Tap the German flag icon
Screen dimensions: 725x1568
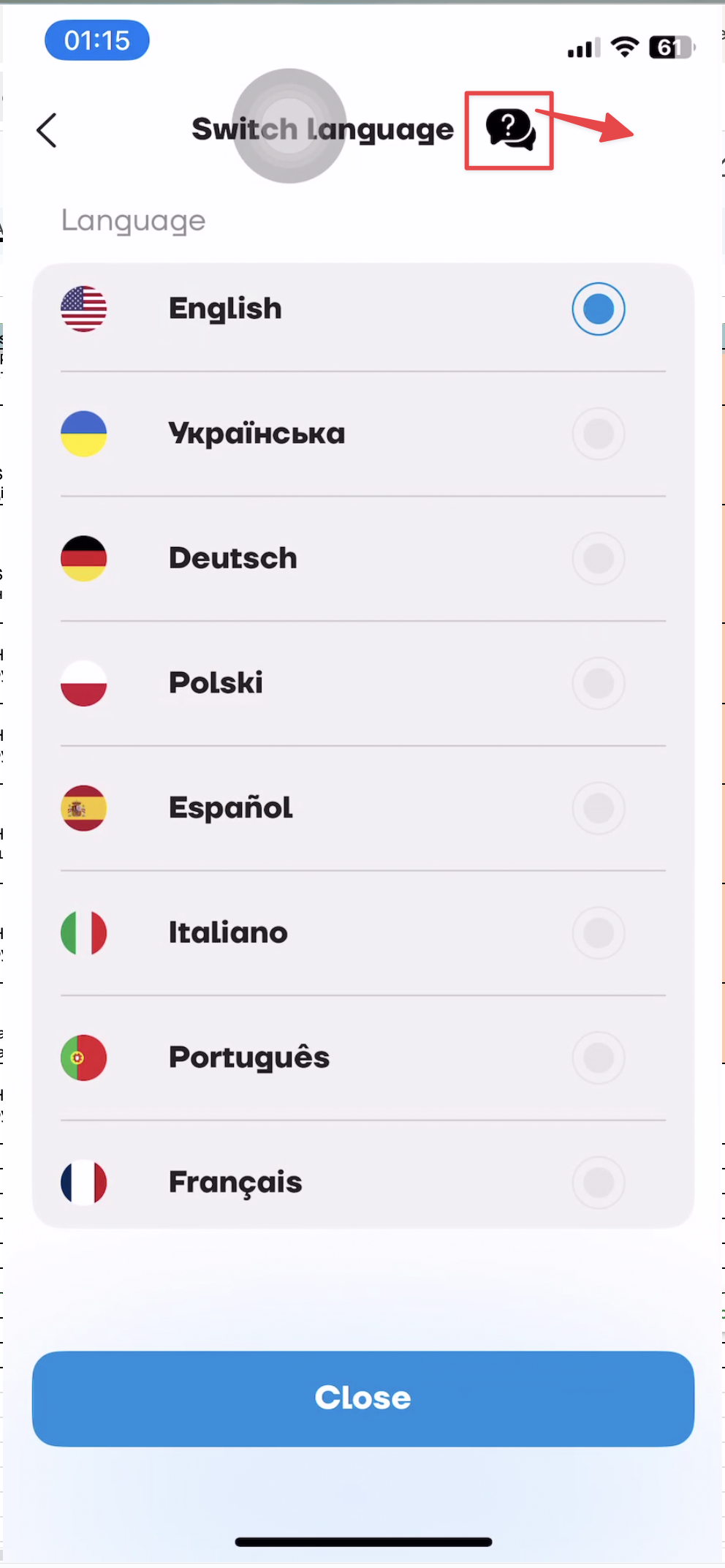click(x=83, y=558)
